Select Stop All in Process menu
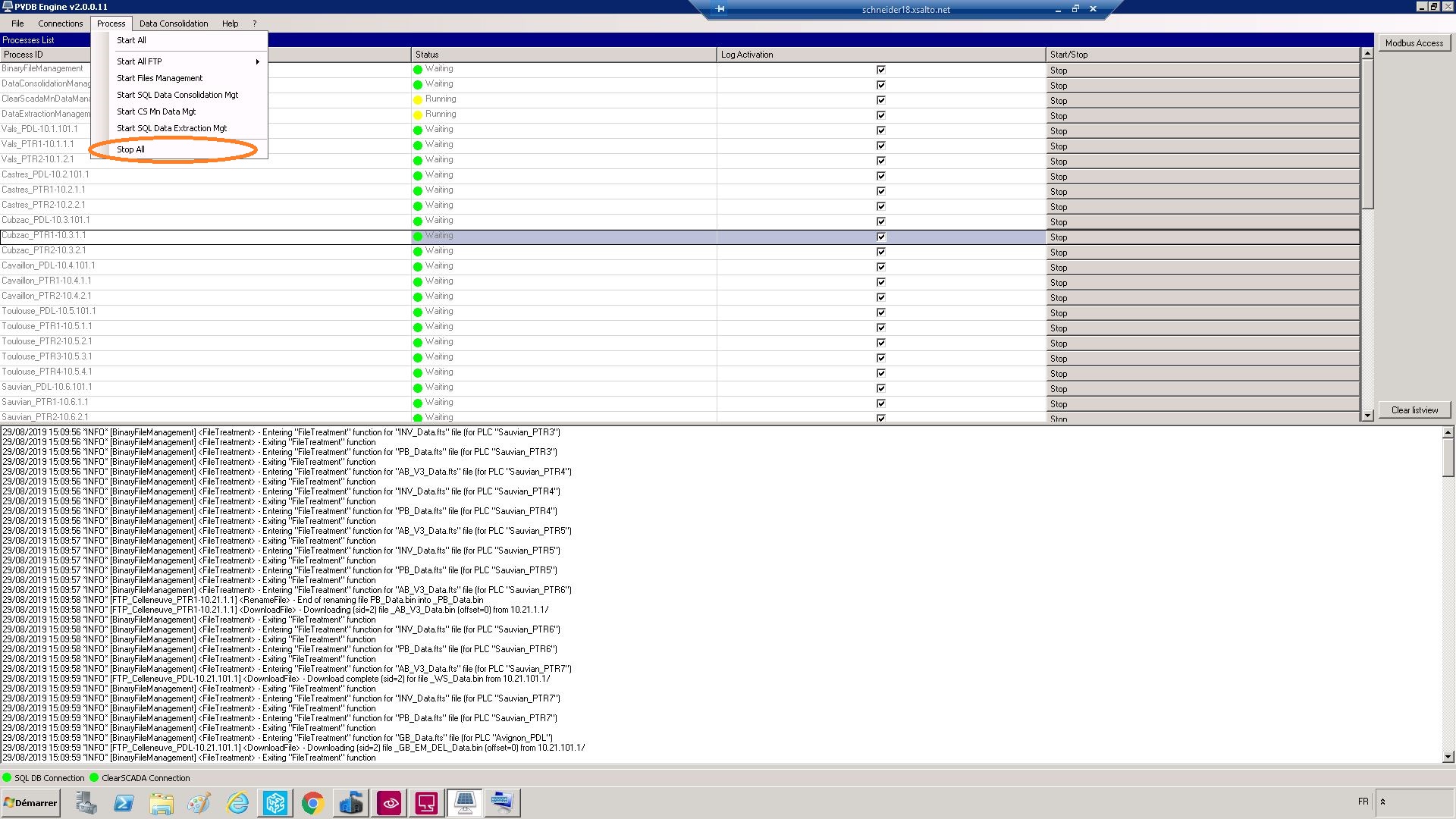The width and height of the screenshot is (1456, 819). coord(130,149)
